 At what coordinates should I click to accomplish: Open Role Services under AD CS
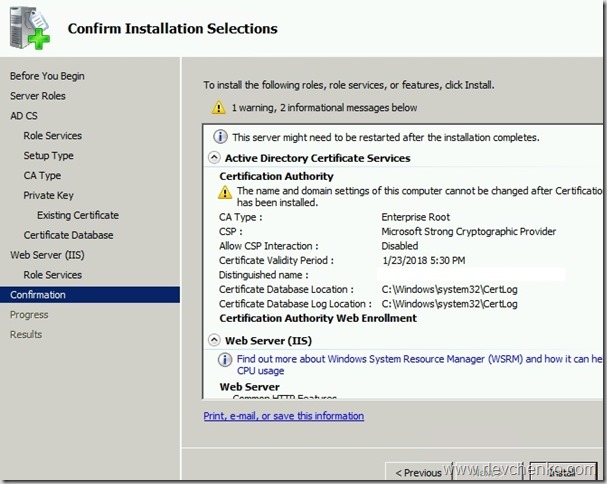point(53,136)
